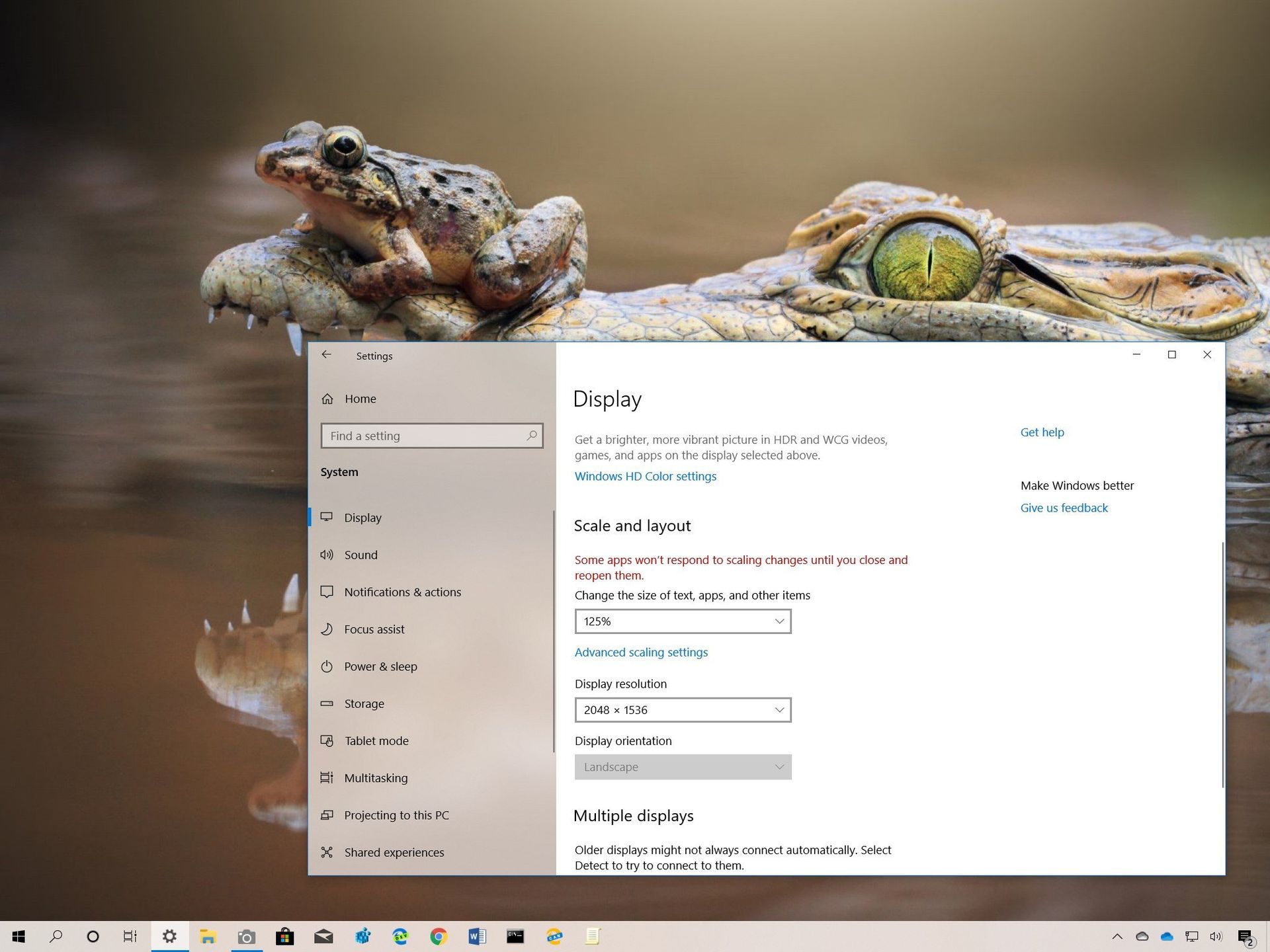This screenshot has height=952, width=1270.
Task: Open Windows HD Color settings link
Action: 645,476
